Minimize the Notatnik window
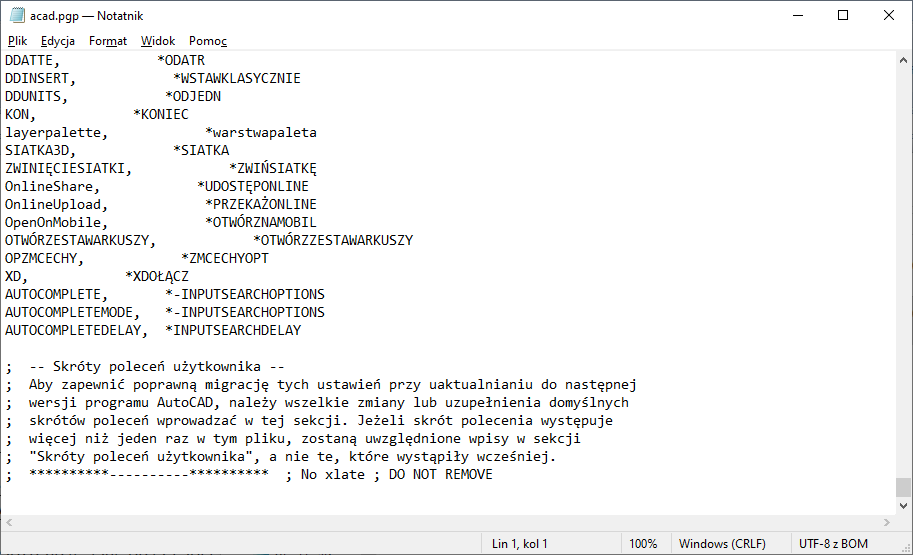The height and width of the screenshot is (555, 913). [x=797, y=15]
